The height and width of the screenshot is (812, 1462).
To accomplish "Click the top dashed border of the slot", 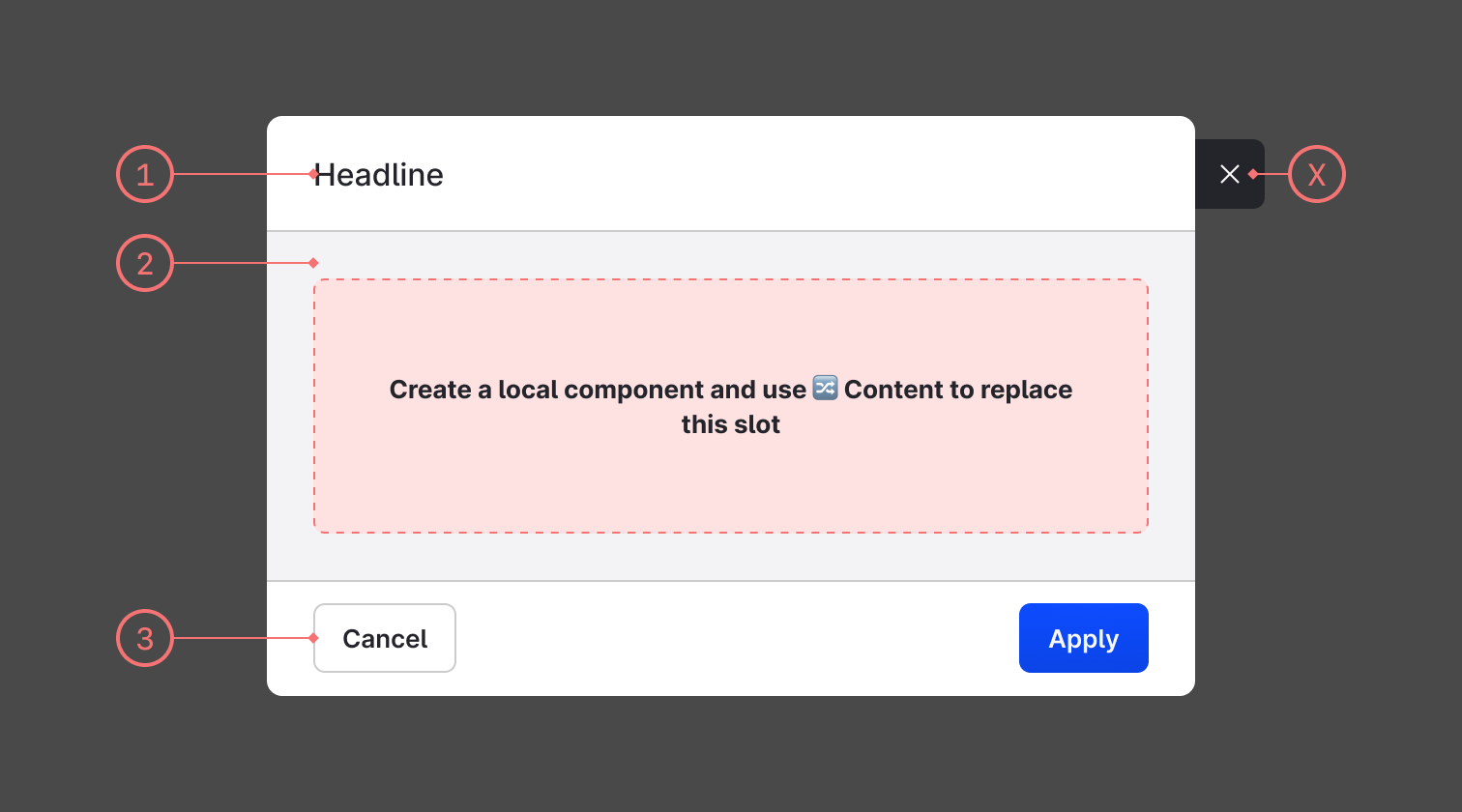I will click(x=731, y=280).
